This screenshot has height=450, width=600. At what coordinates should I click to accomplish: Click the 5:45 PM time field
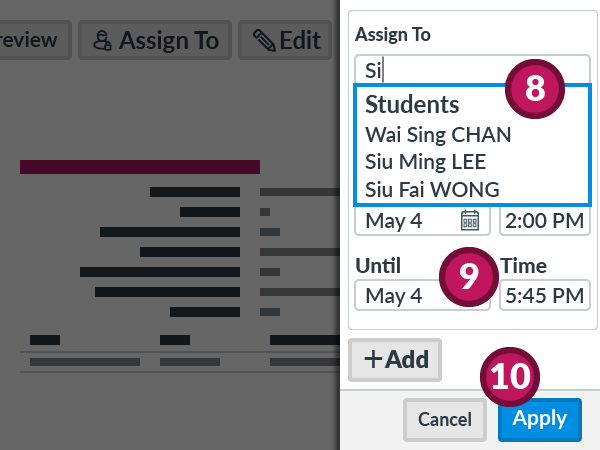point(542,296)
